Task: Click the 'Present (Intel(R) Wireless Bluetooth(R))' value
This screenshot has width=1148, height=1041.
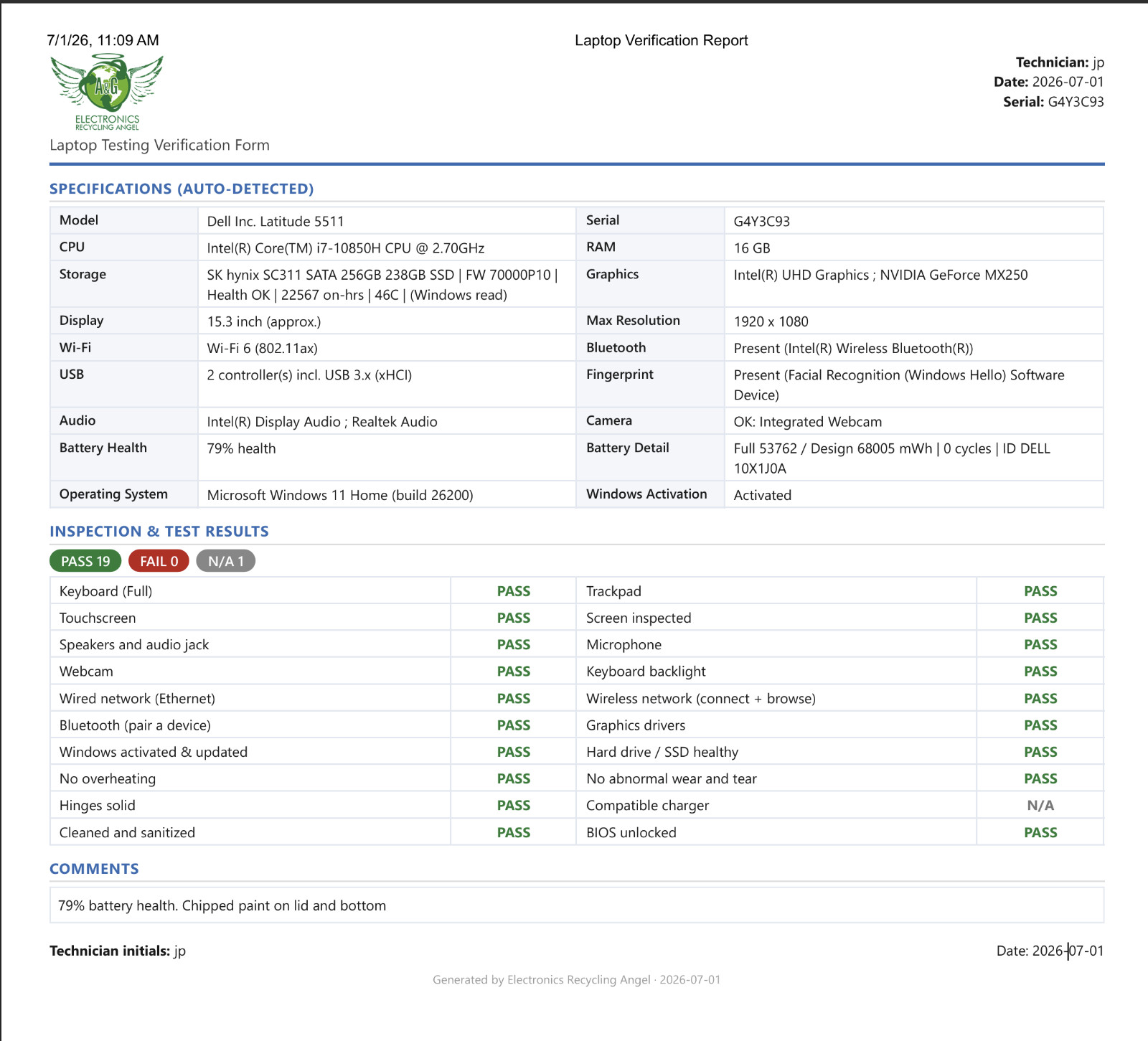Action: 853,348
